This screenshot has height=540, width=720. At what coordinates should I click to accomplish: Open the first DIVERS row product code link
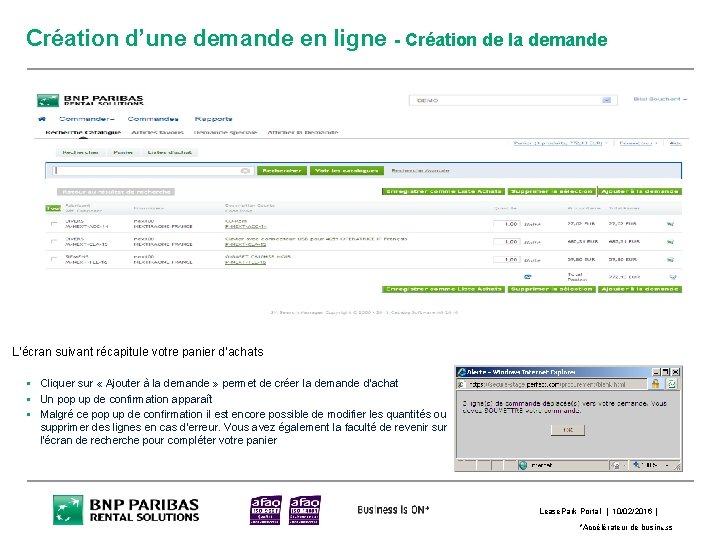[x=245, y=226]
